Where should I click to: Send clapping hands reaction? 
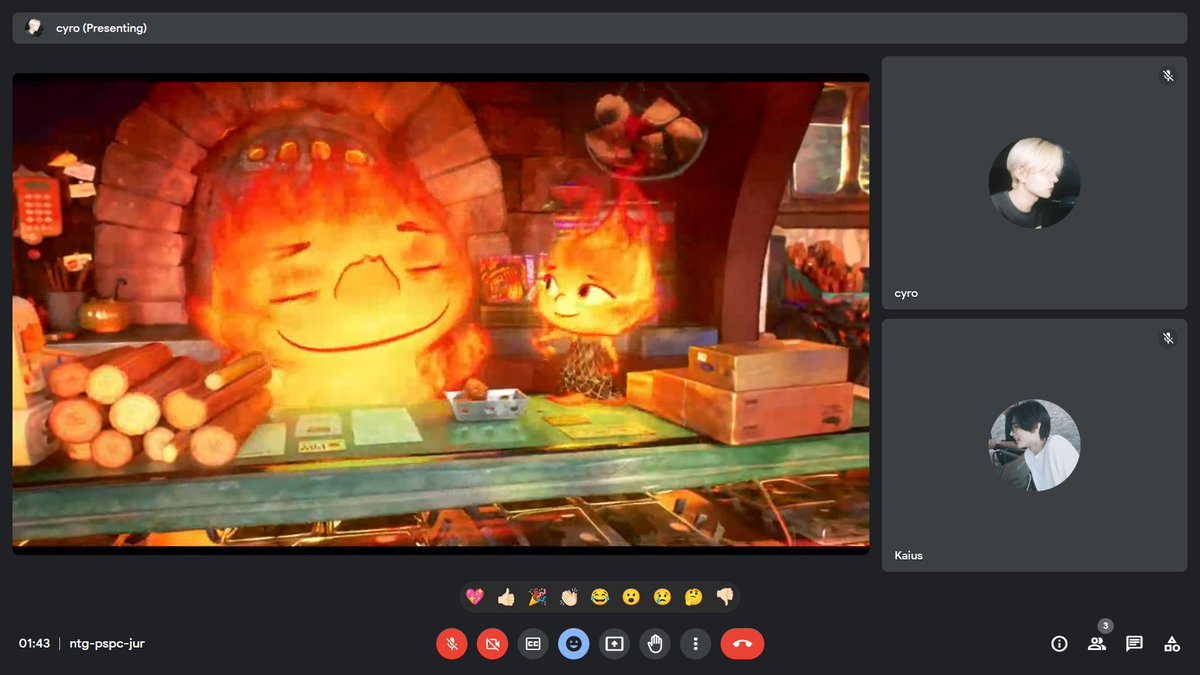click(x=568, y=597)
